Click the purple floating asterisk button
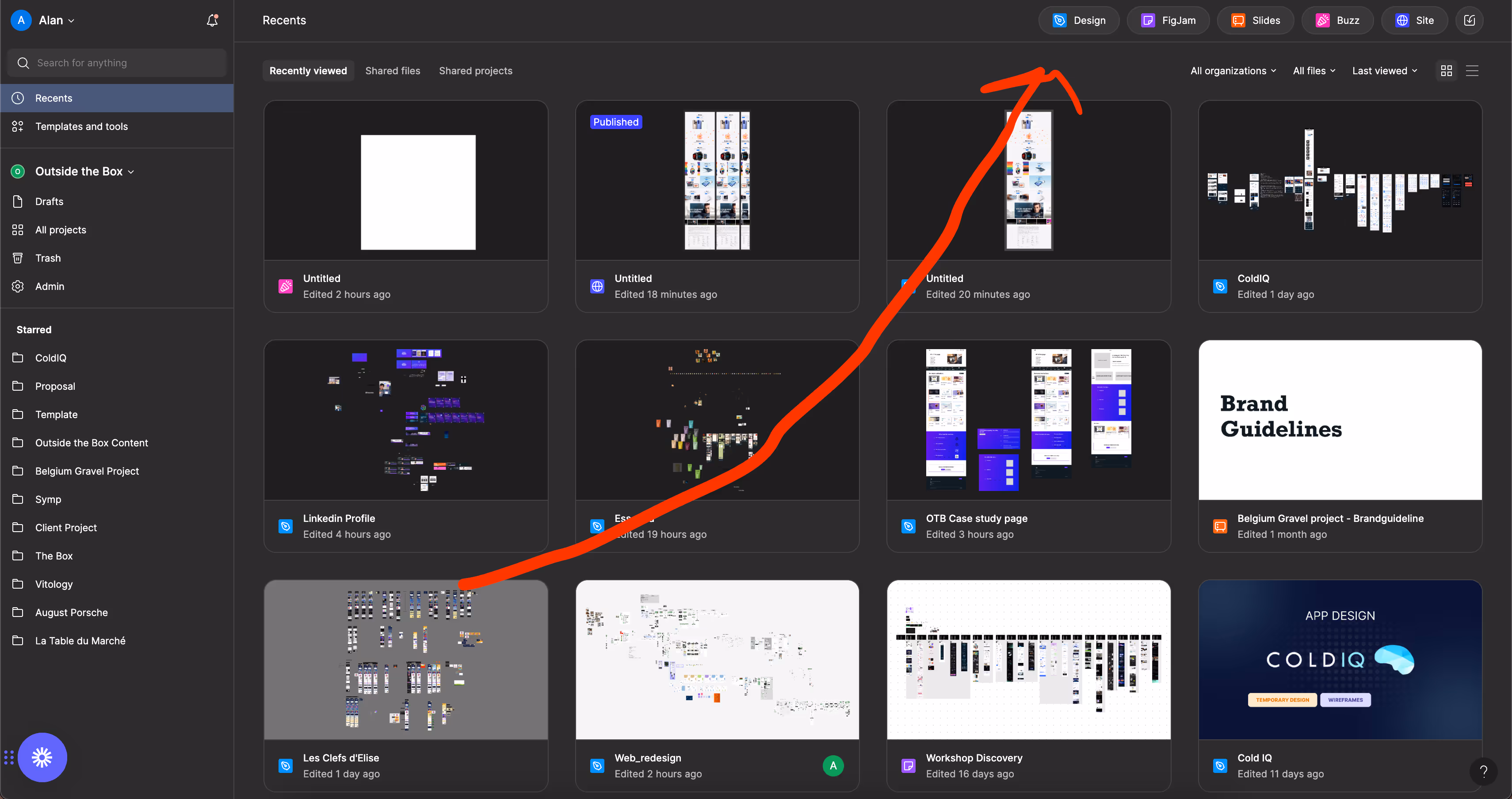Viewport: 1512px width, 799px height. (42, 757)
